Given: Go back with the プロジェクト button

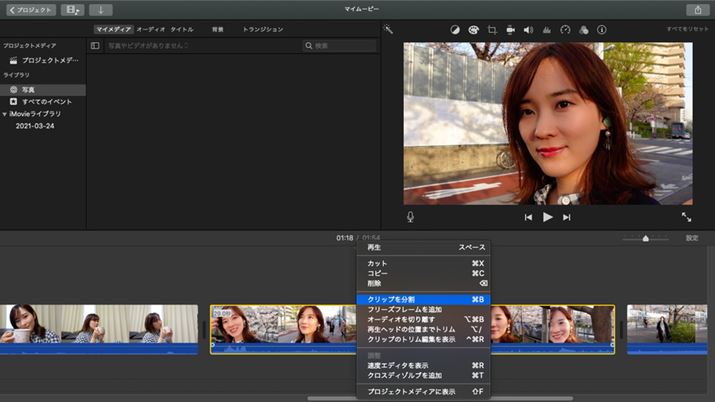Looking at the screenshot, I should 31,10.
